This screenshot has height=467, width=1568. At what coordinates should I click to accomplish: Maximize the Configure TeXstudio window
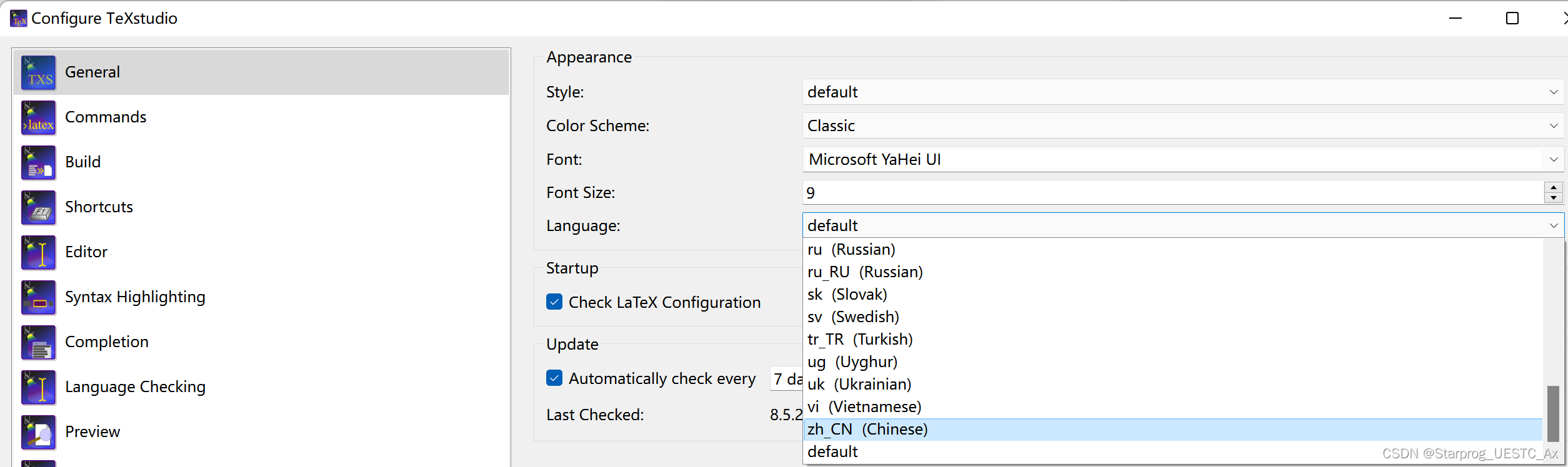pyautogui.click(x=1512, y=19)
